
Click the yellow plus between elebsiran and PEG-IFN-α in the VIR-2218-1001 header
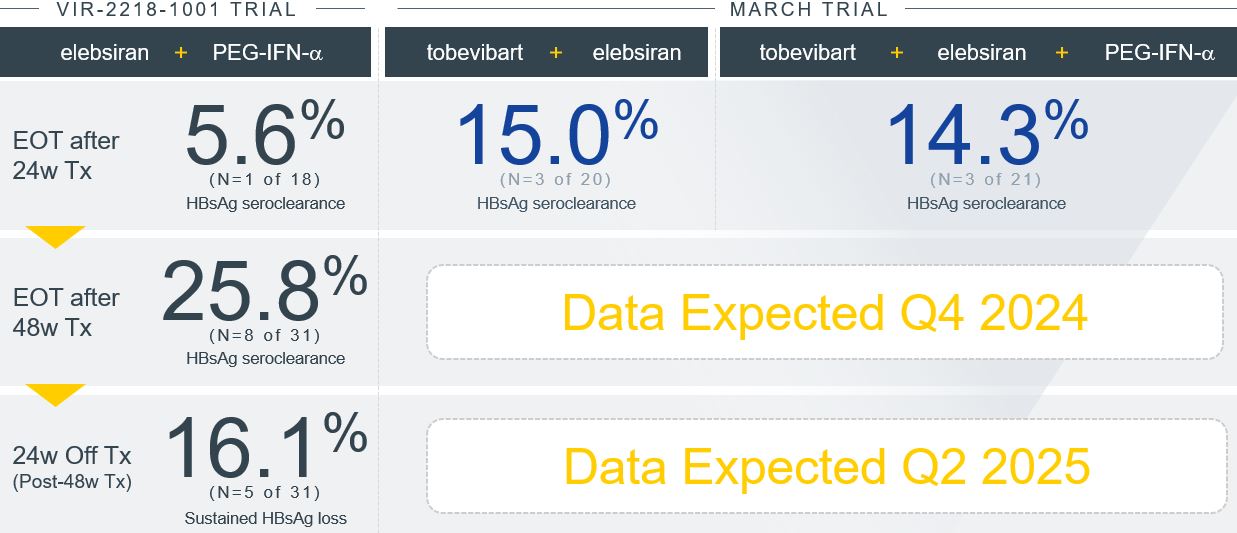[181, 53]
